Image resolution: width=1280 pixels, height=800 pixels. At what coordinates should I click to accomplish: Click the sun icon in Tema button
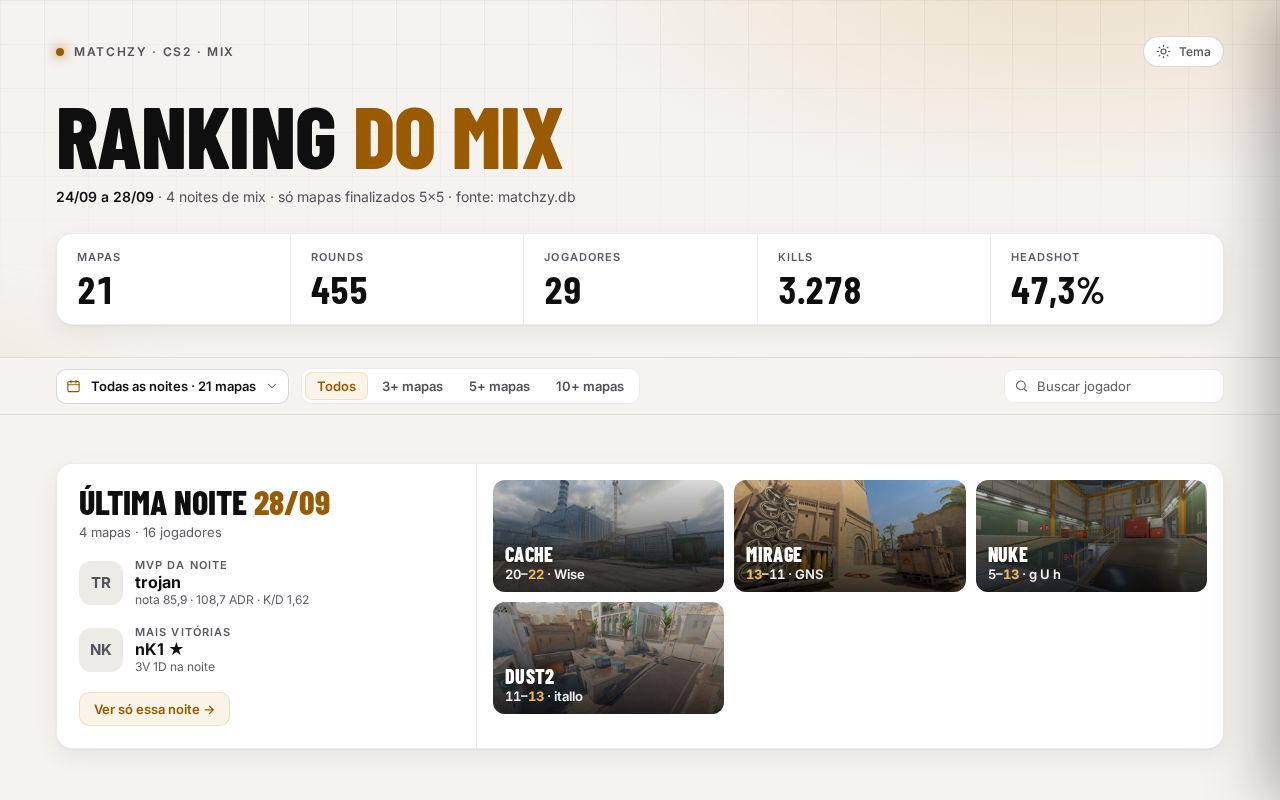point(1163,52)
